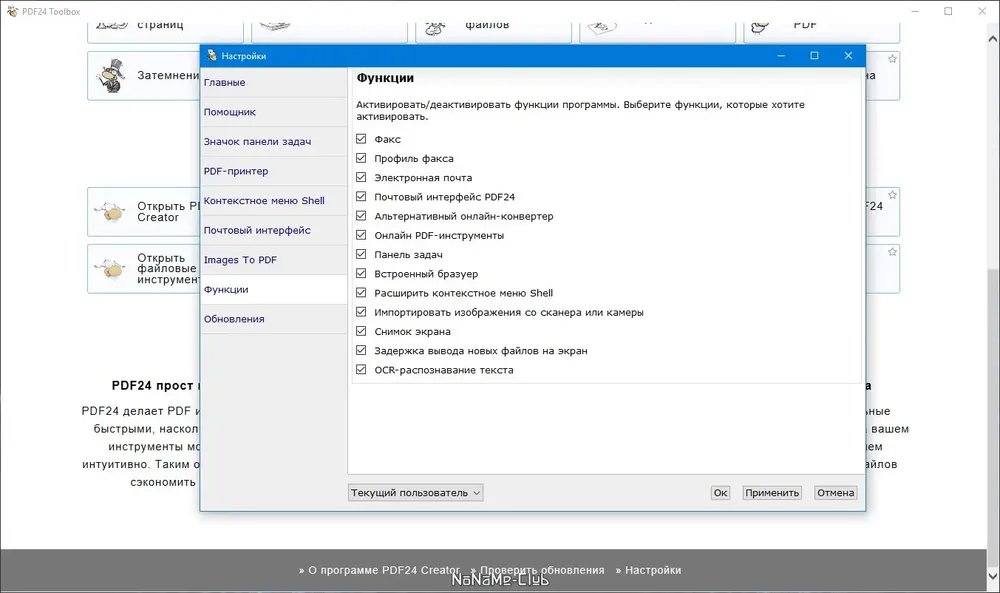Maximize the PDF24 Toolbox window
1000x593 pixels.
pyautogui.click(x=948, y=11)
